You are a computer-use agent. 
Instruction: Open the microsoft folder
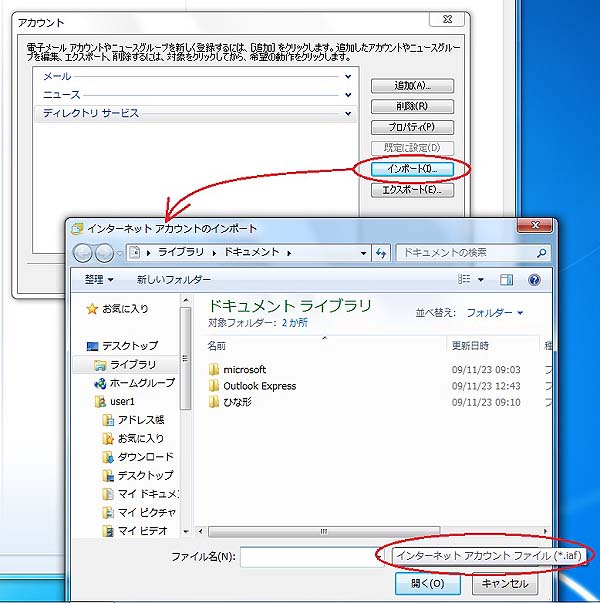point(244,370)
